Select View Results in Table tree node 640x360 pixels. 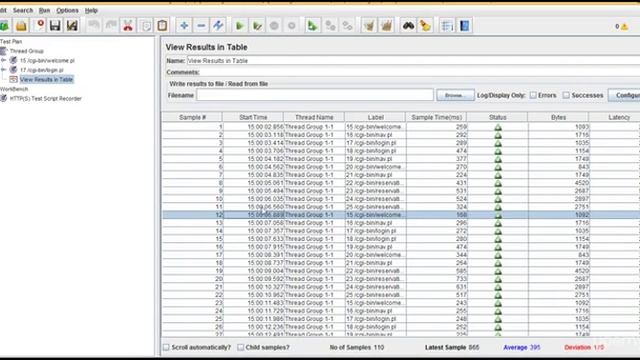[x=46, y=79]
